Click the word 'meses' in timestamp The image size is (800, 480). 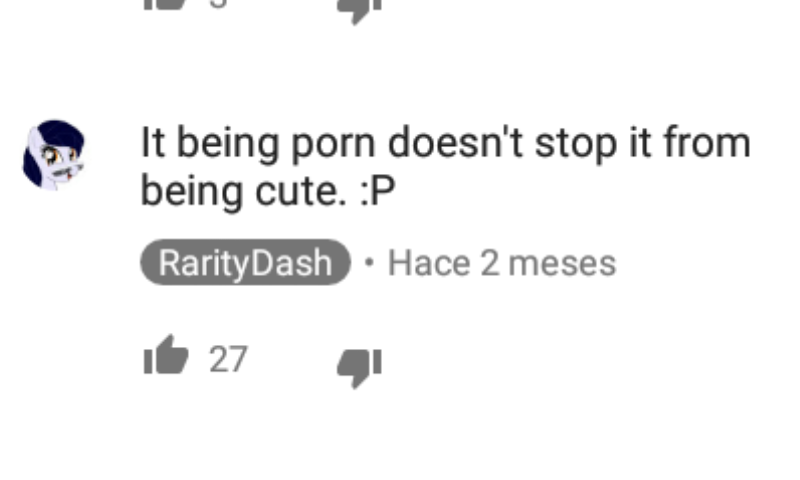[562, 264]
